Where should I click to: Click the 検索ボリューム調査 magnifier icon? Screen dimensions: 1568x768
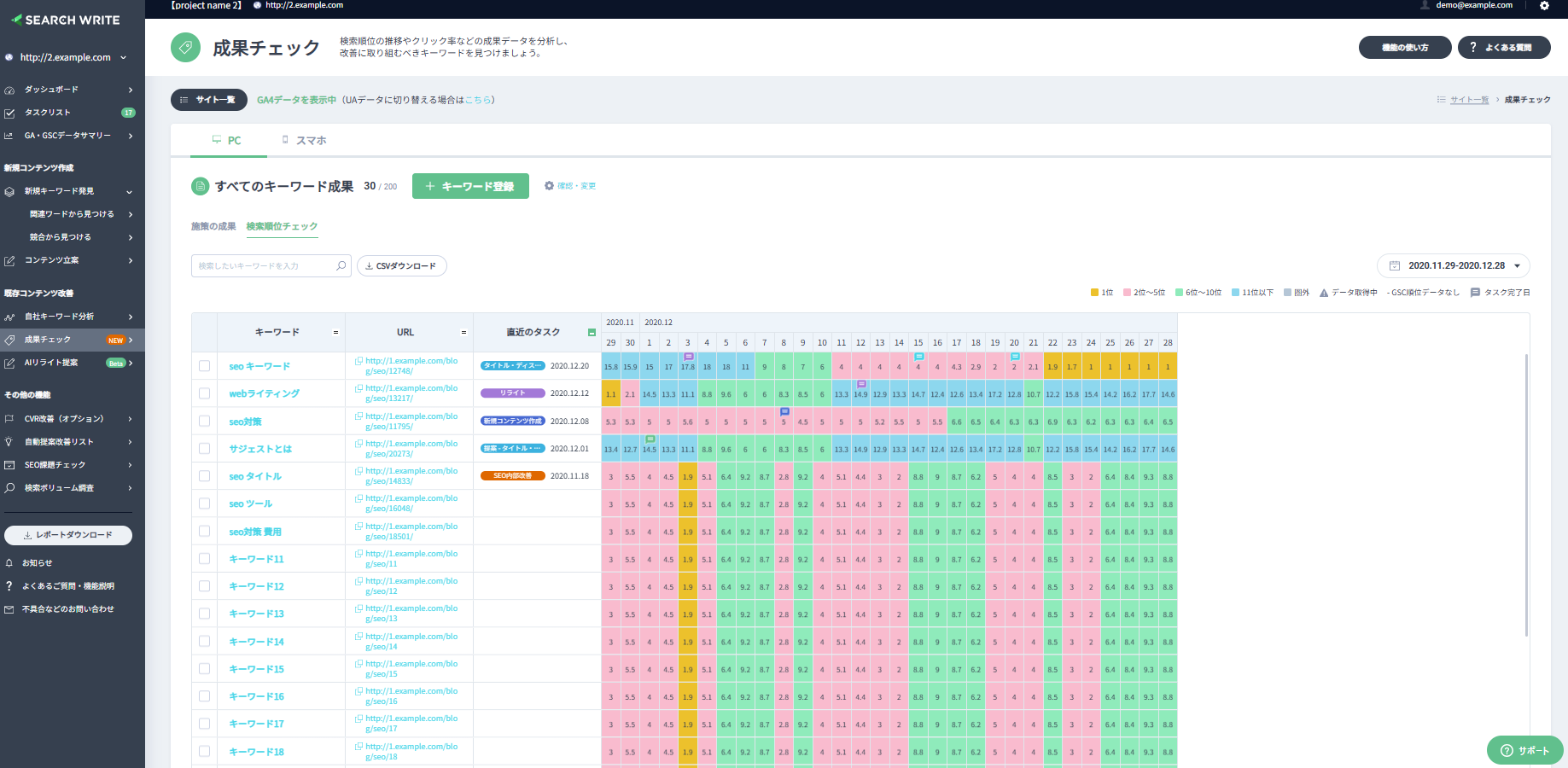pos(9,488)
